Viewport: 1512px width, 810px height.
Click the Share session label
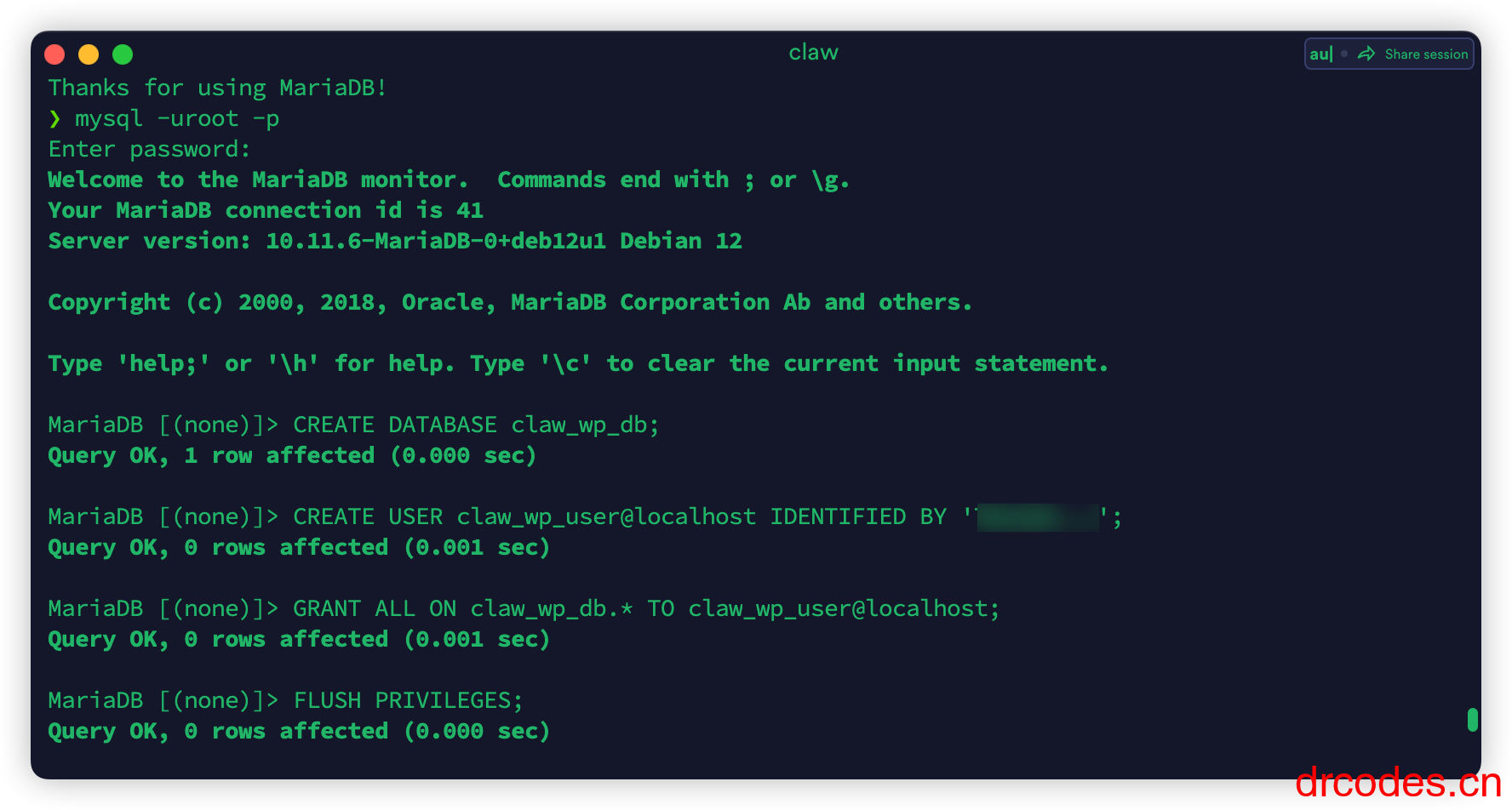(x=1426, y=54)
